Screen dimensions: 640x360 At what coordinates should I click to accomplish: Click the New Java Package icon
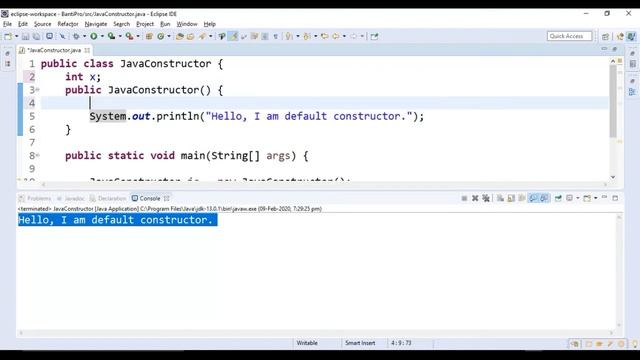pos(149,36)
